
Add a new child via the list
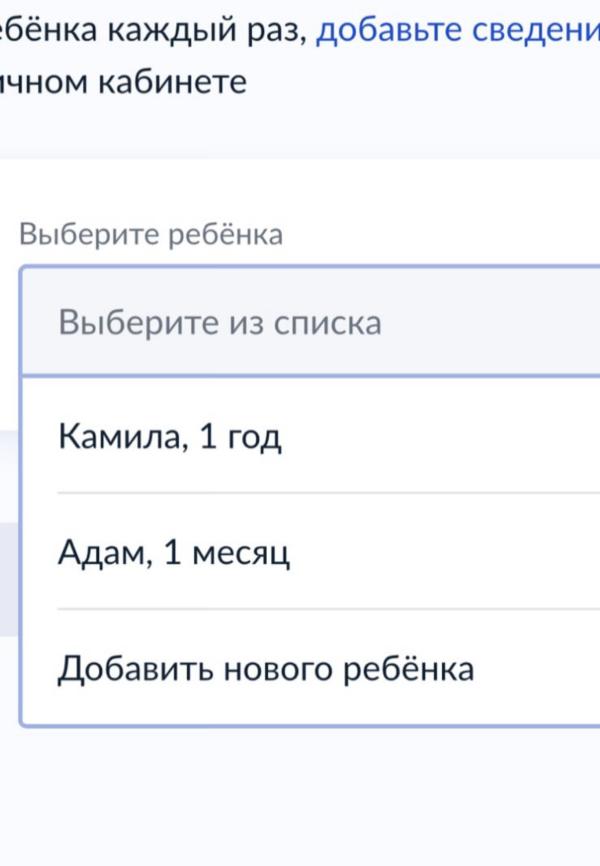[x=265, y=668]
